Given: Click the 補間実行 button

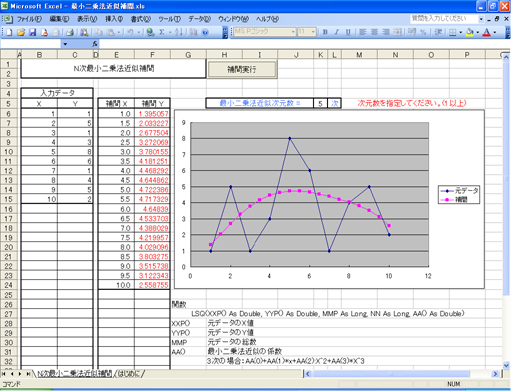Looking at the screenshot, I should click(242, 69).
